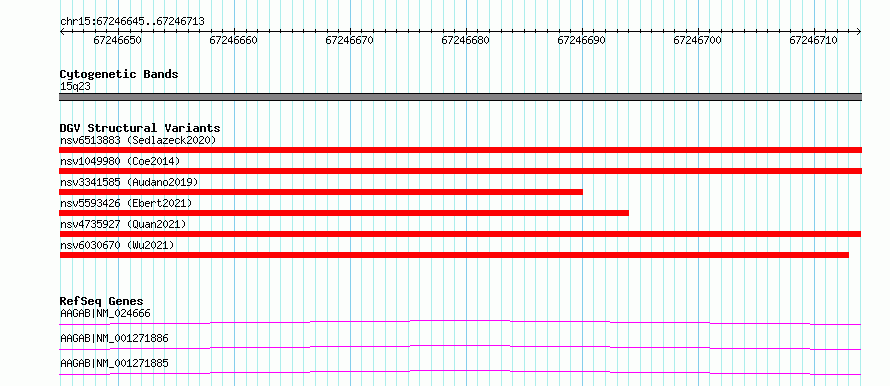Open transcript AAGAB|NM_024666 label

105,313
